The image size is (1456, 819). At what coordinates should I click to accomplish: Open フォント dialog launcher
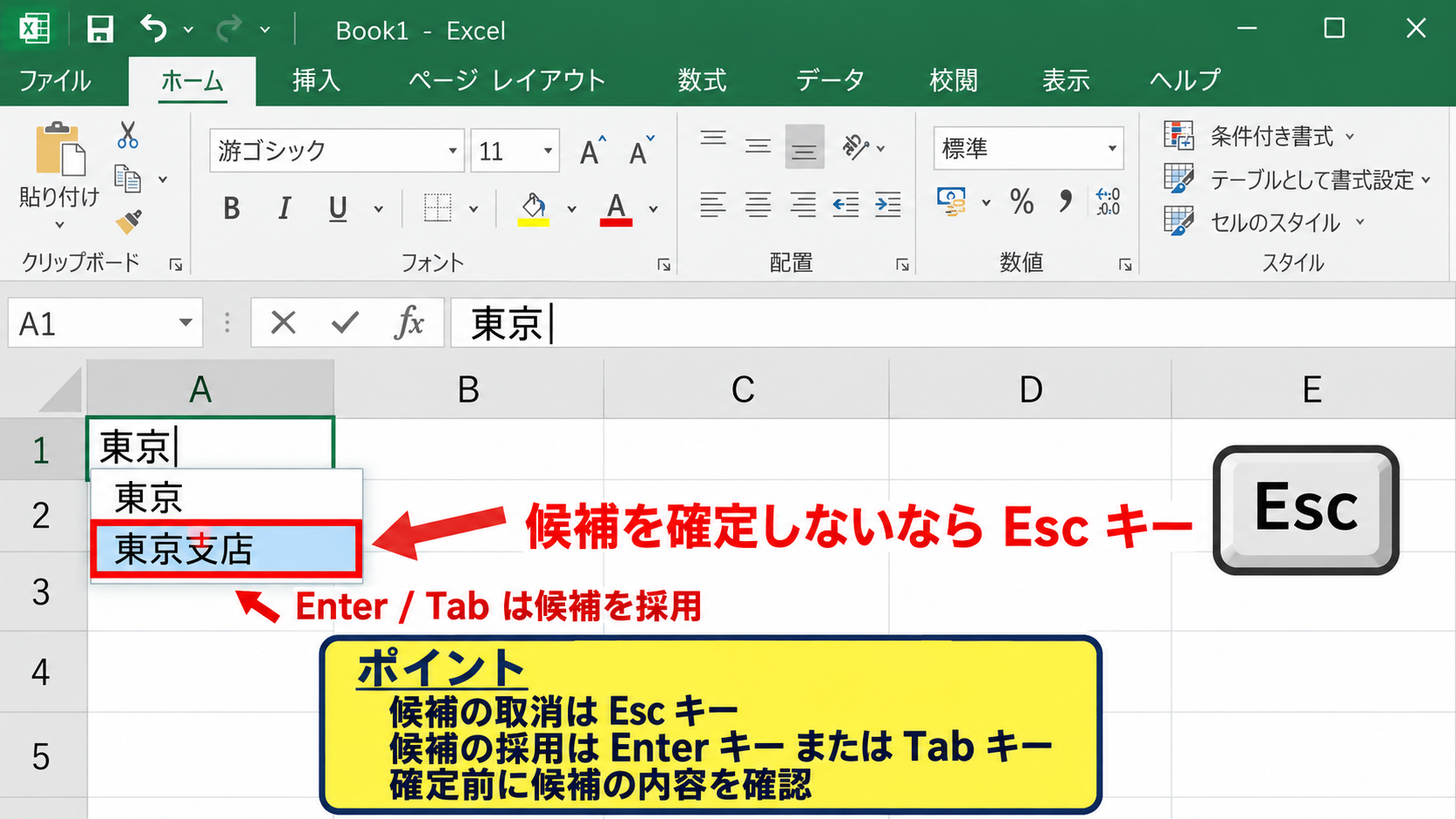click(664, 265)
